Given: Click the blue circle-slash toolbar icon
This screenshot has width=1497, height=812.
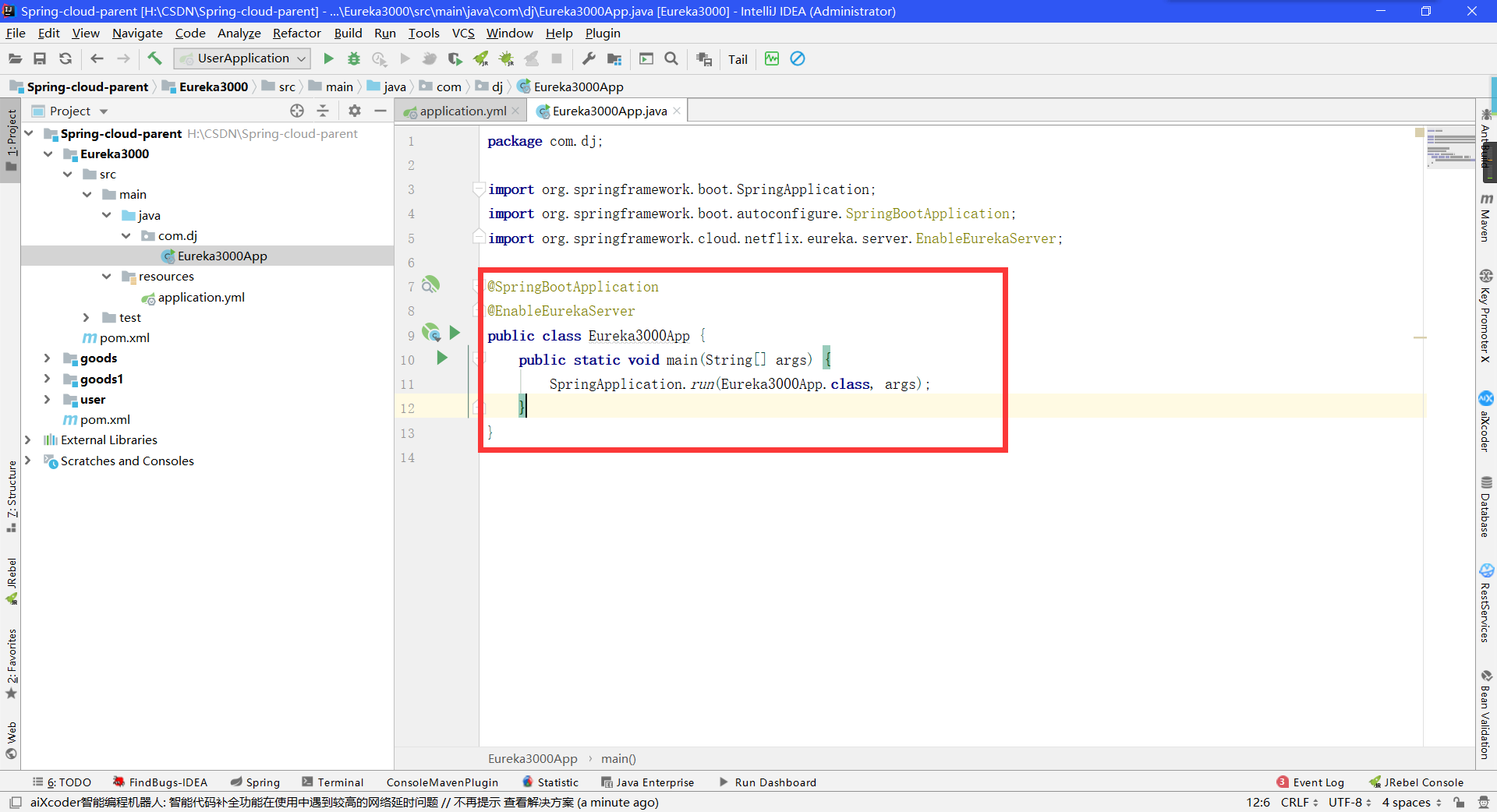Looking at the screenshot, I should [798, 58].
